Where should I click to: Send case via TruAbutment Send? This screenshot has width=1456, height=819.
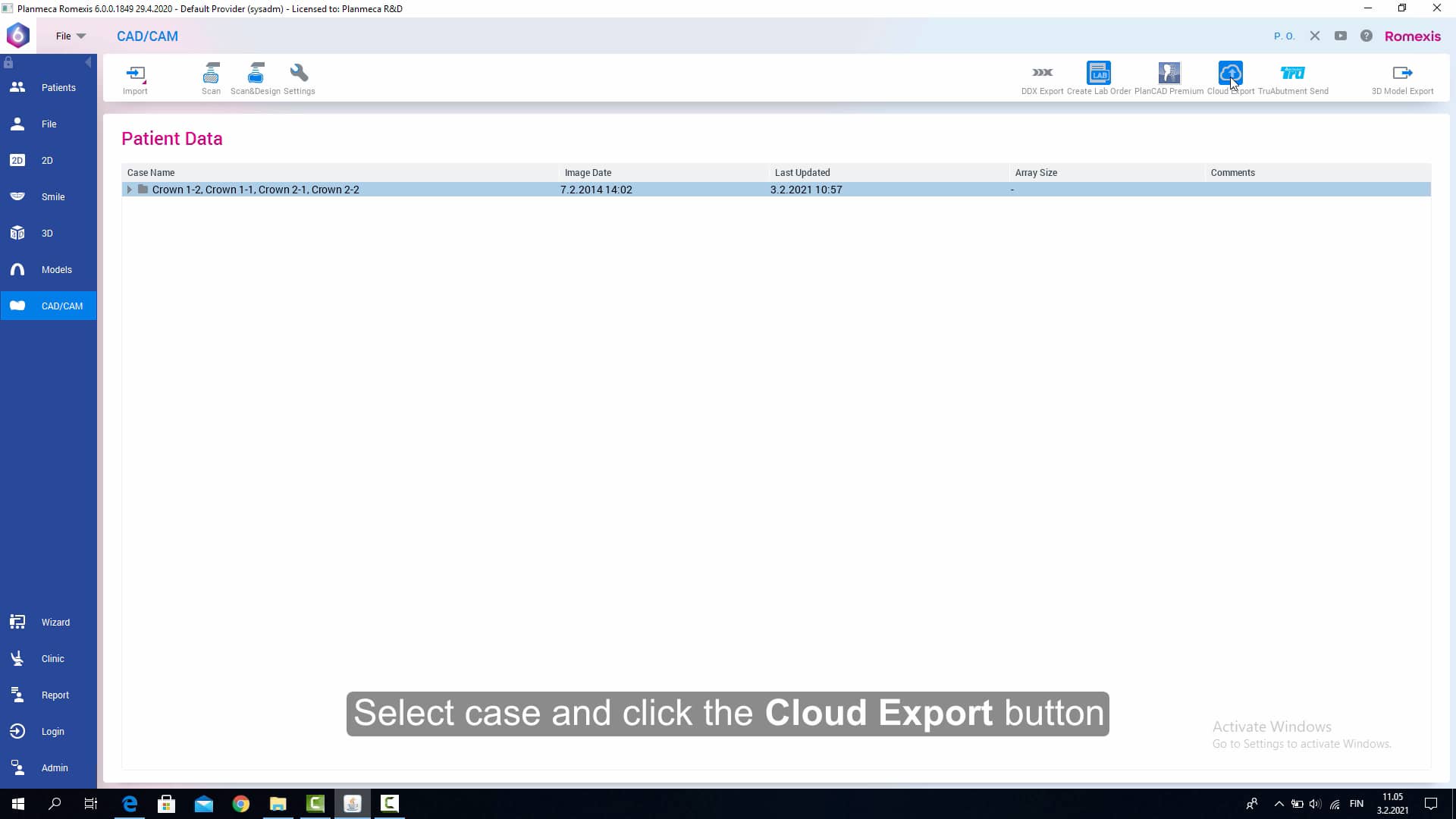(1292, 74)
